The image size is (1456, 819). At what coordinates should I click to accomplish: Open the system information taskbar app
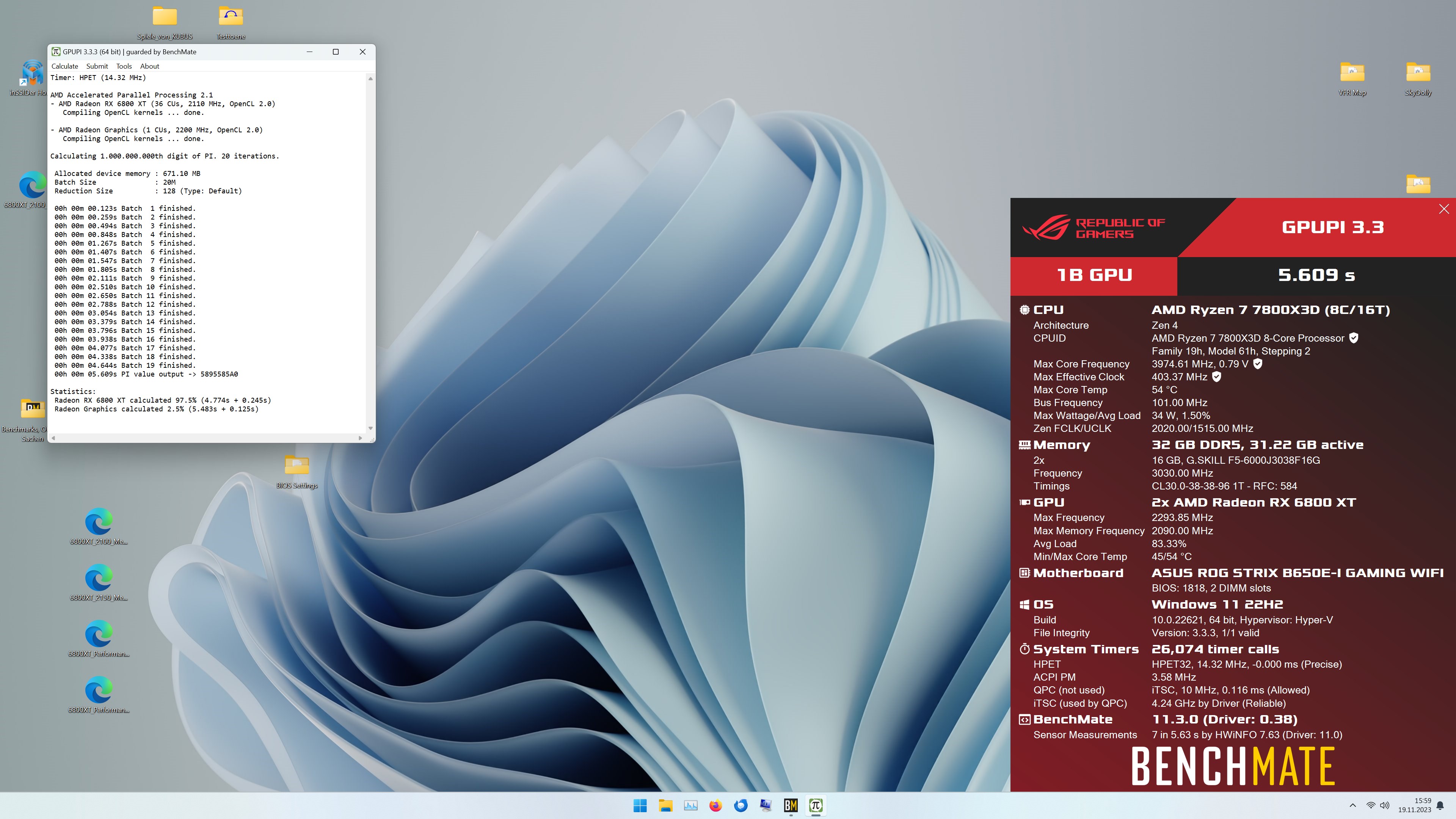point(766,805)
